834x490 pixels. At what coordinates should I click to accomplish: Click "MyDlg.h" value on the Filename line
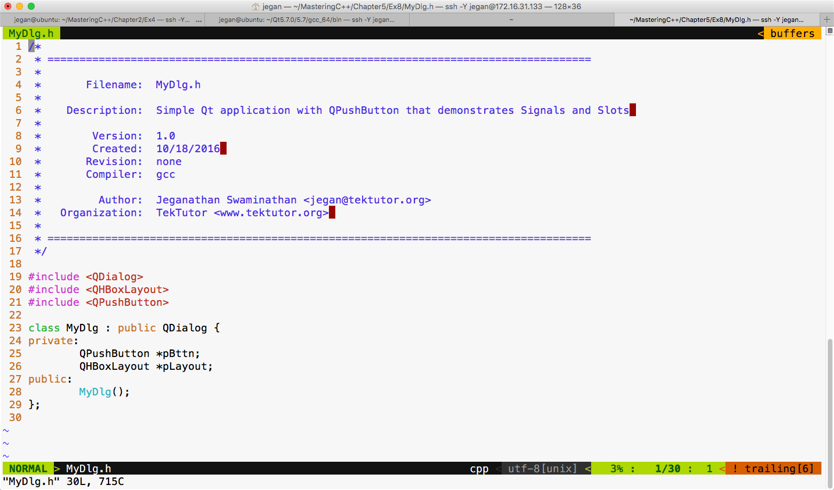(x=178, y=85)
